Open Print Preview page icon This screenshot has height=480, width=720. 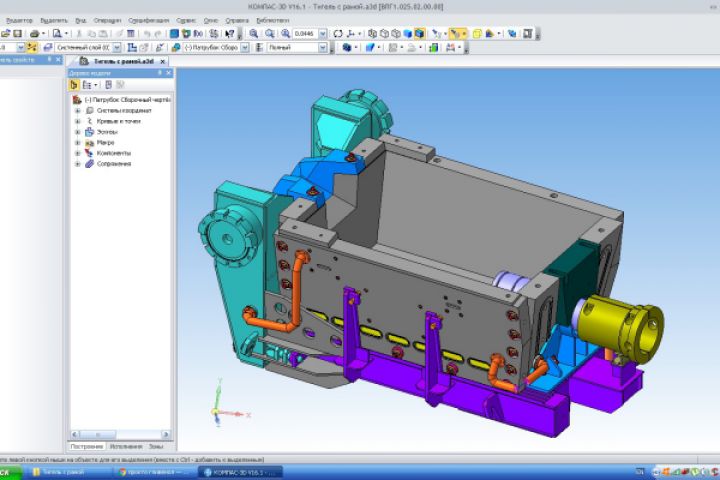(x=57, y=34)
